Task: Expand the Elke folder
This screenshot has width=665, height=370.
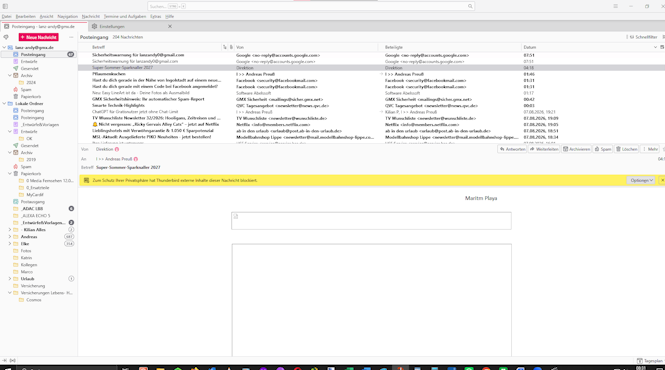Action: (10, 244)
